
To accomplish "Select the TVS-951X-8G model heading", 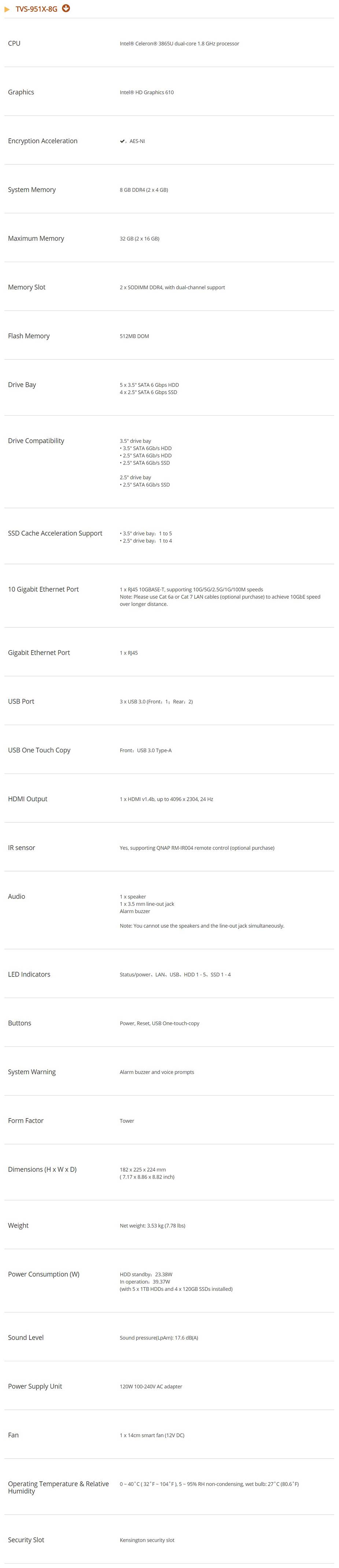I will [36, 9].
